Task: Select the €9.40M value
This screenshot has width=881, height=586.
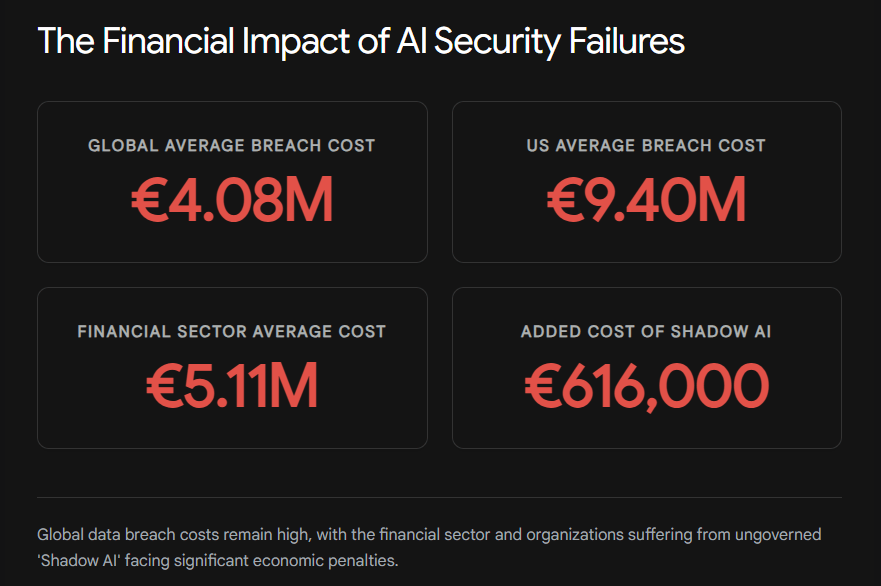Action: coord(646,199)
